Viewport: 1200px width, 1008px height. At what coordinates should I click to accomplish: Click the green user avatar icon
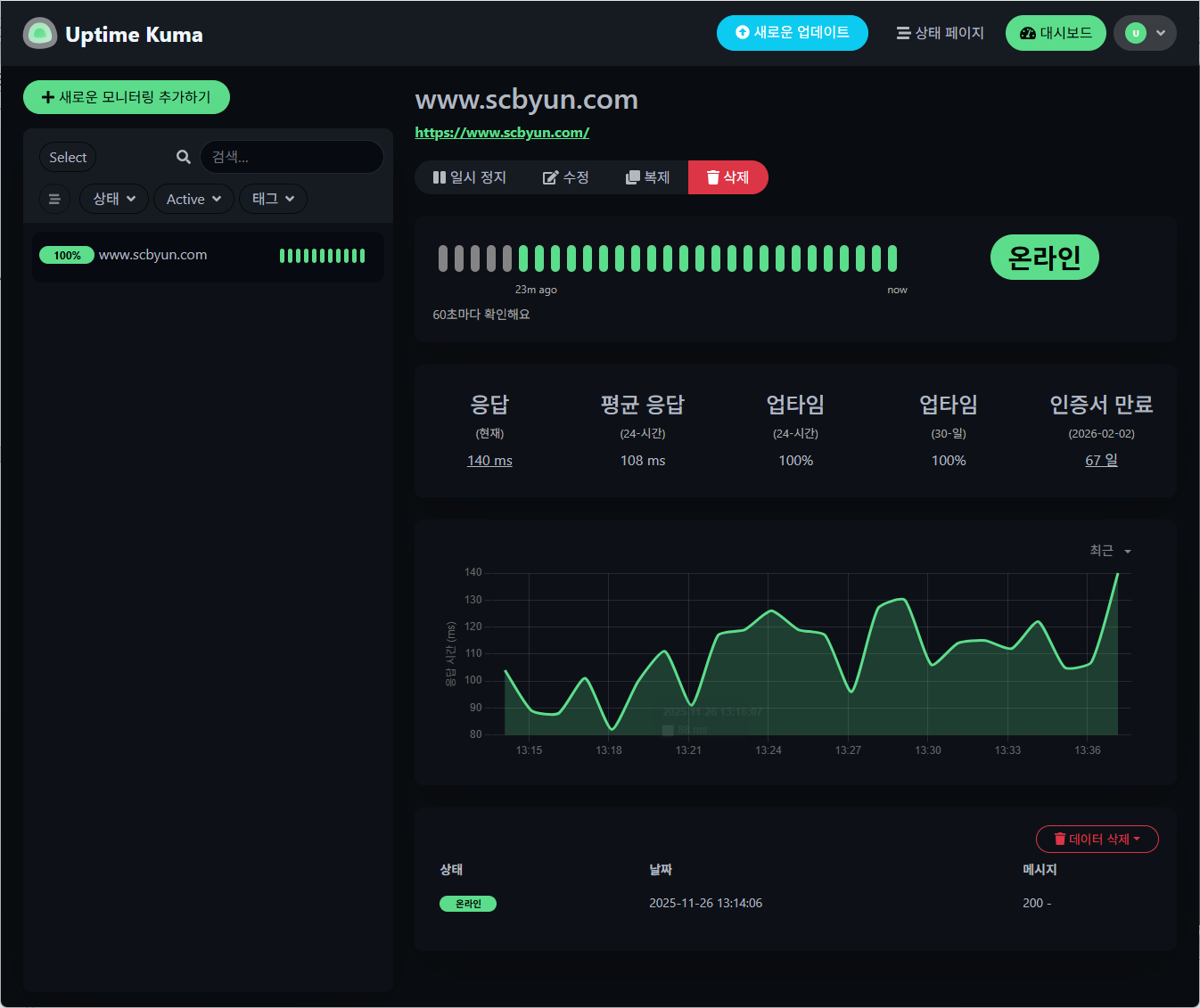pyautogui.click(x=1135, y=33)
